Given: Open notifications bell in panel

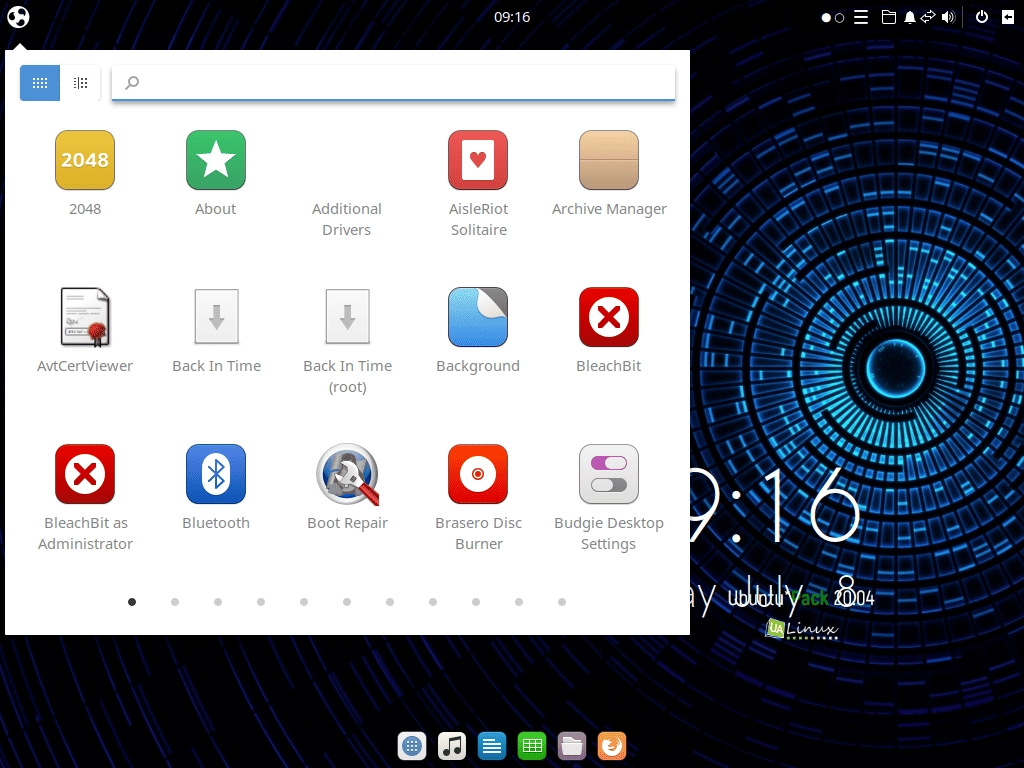Looking at the screenshot, I should 909,17.
